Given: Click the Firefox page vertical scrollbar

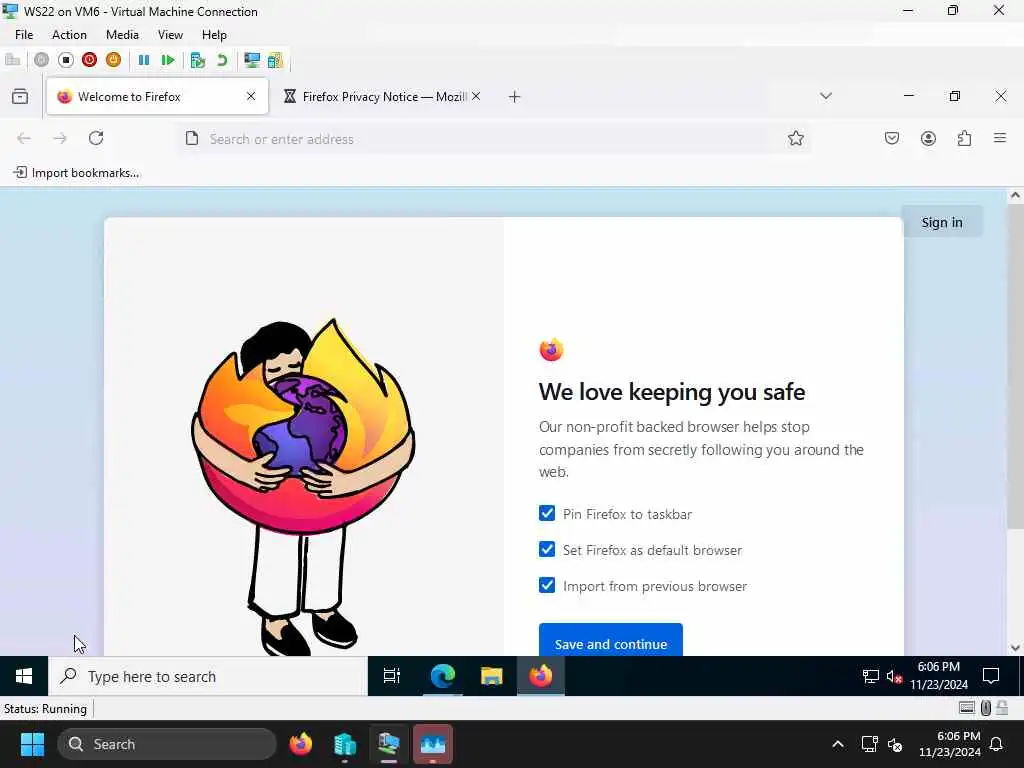Looking at the screenshot, I should (x=1015, y=366).
